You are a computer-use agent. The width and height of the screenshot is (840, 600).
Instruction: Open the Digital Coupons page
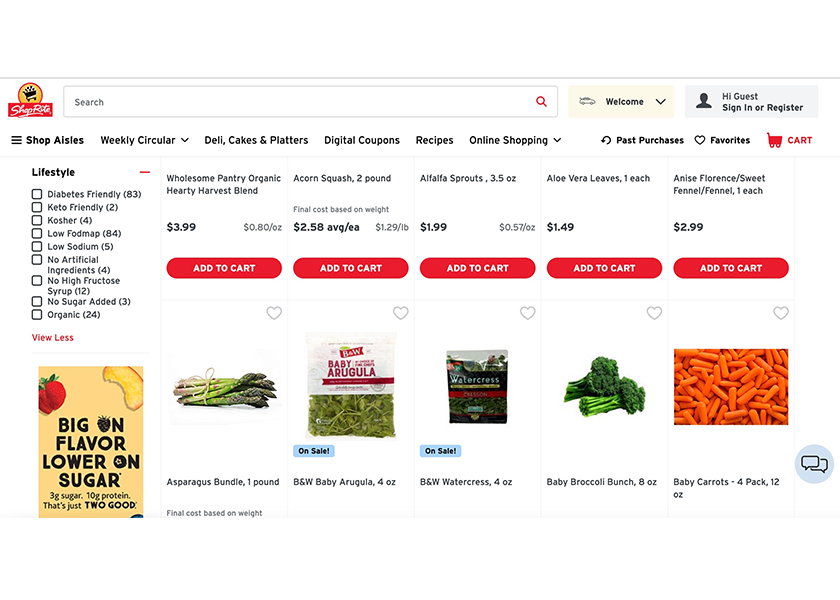point(362,140)
